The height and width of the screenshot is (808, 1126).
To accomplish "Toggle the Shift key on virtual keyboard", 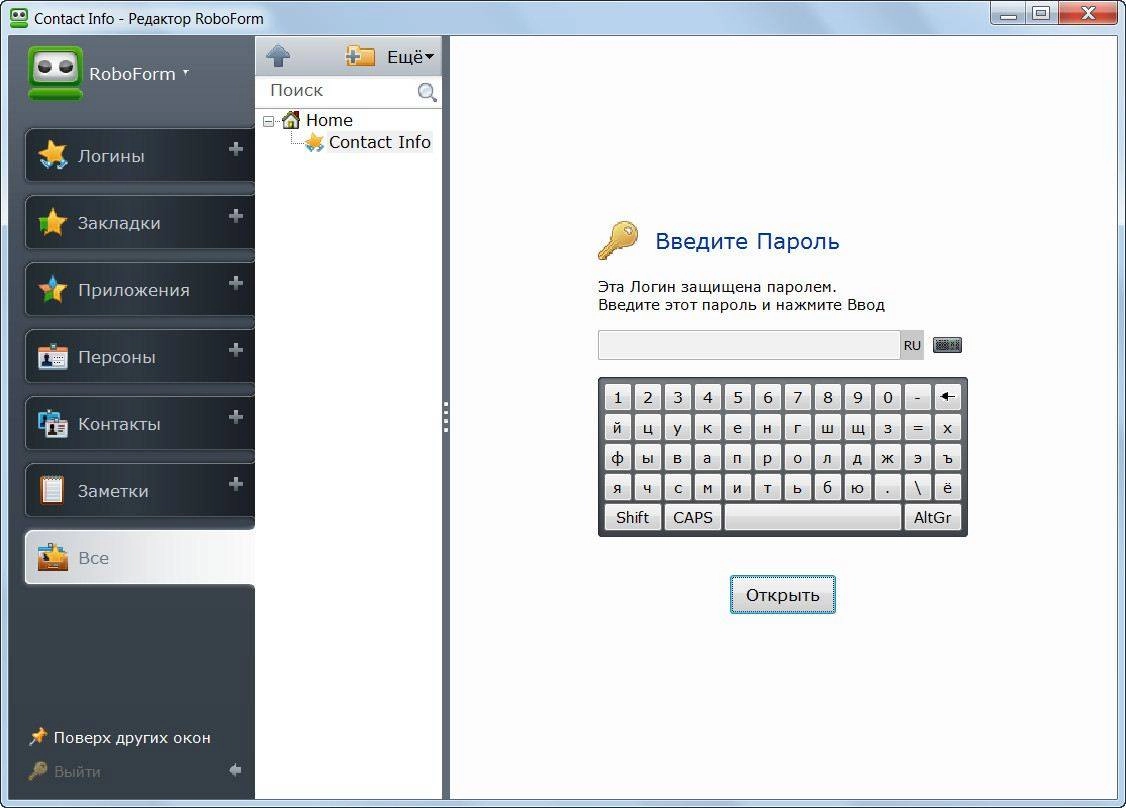I will tap(633, 517).
